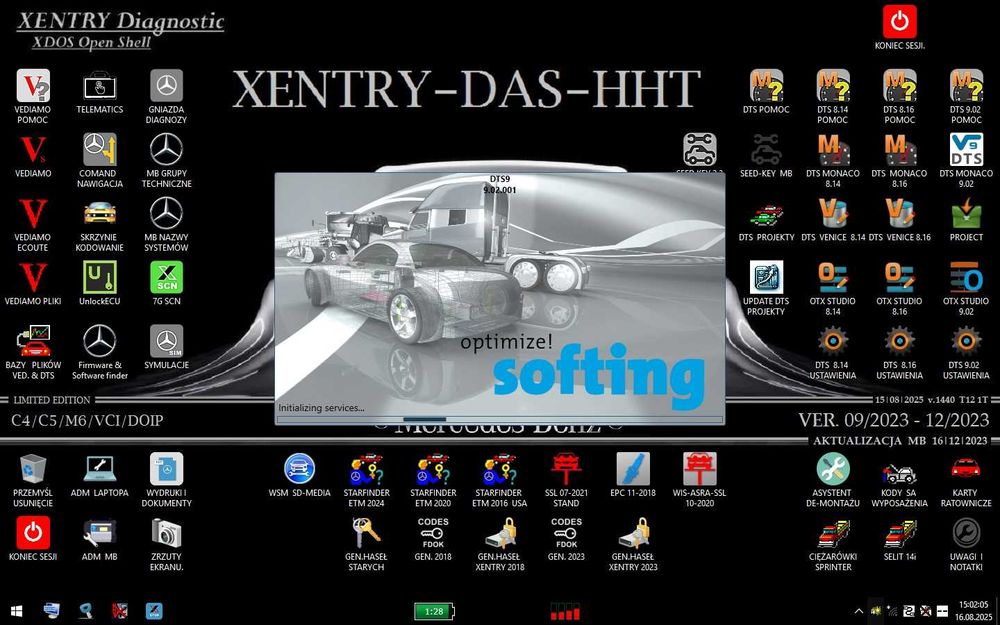Click the Windows Start button
This screenshot has width=1000, height=625.
tap(17, 611)
